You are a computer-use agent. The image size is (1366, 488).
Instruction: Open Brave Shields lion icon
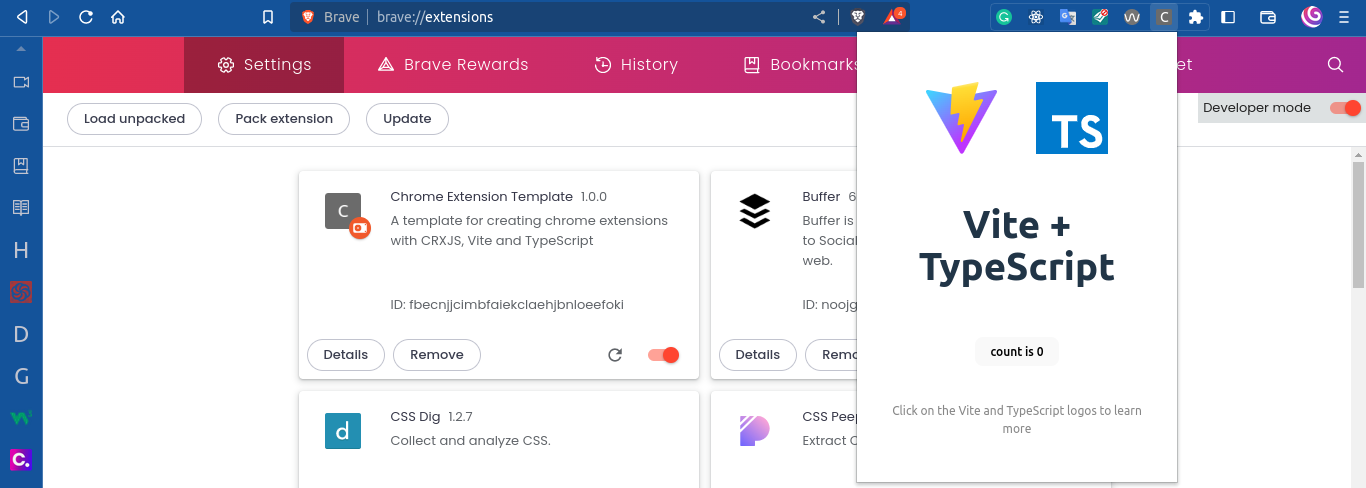[858, 17]
